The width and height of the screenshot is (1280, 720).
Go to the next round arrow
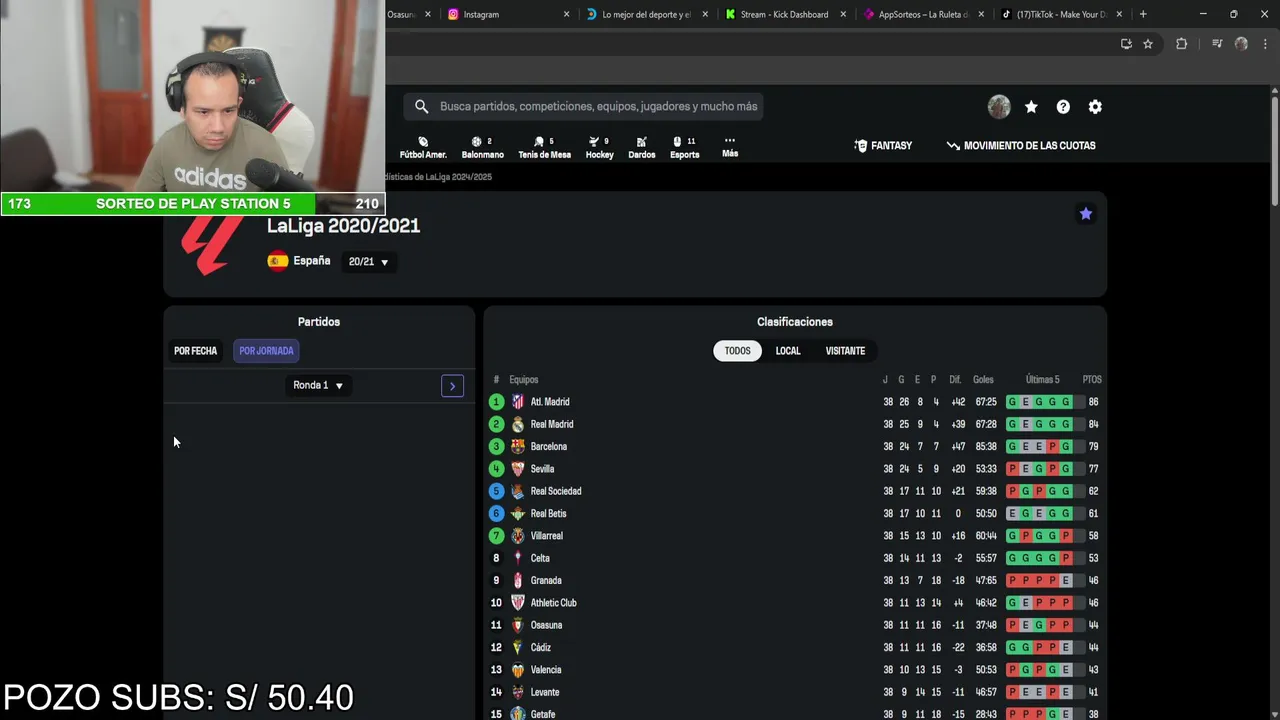(x=452, y=386)
